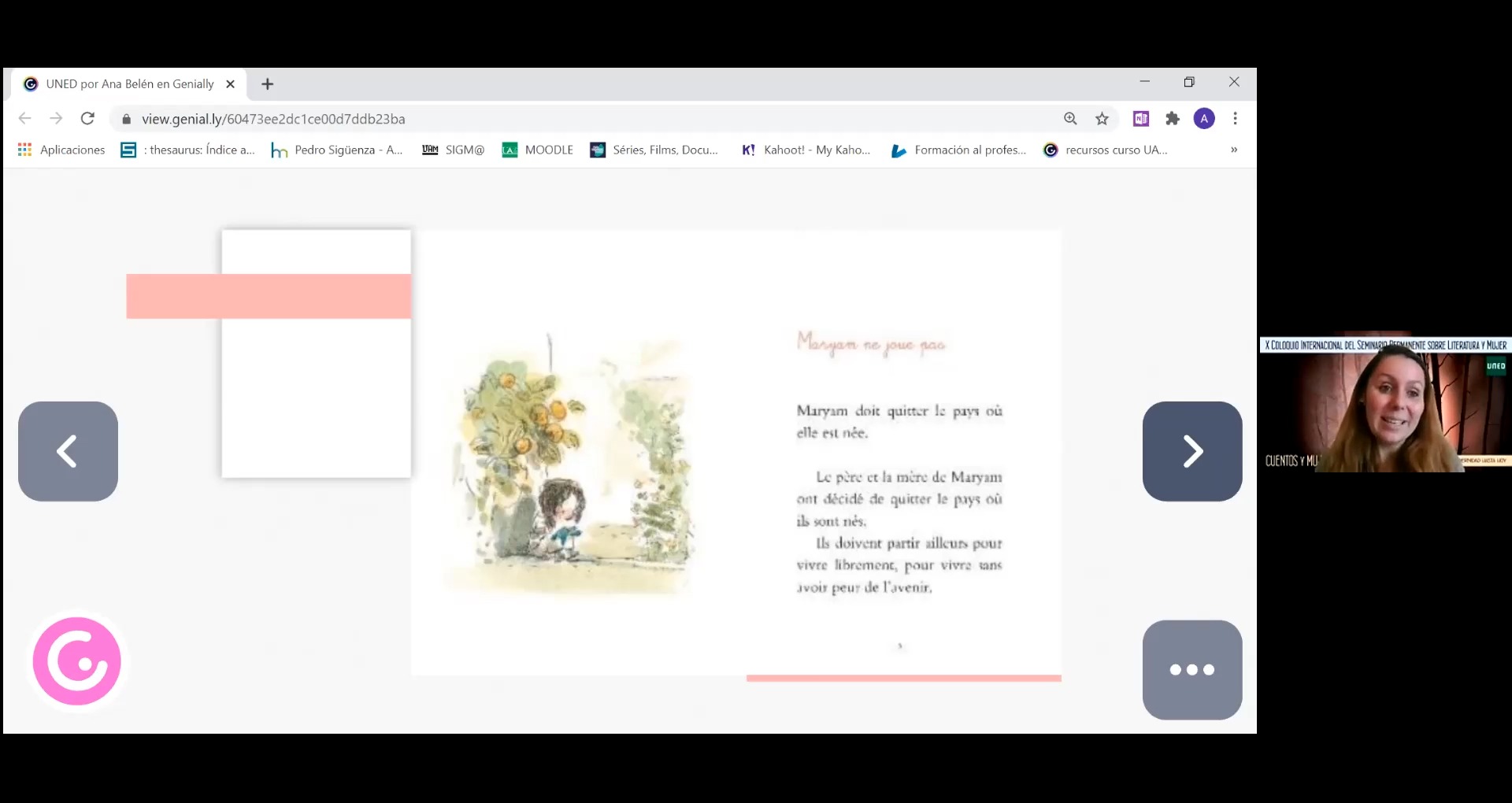Advance to the next Genially slide

(1192, 451)
